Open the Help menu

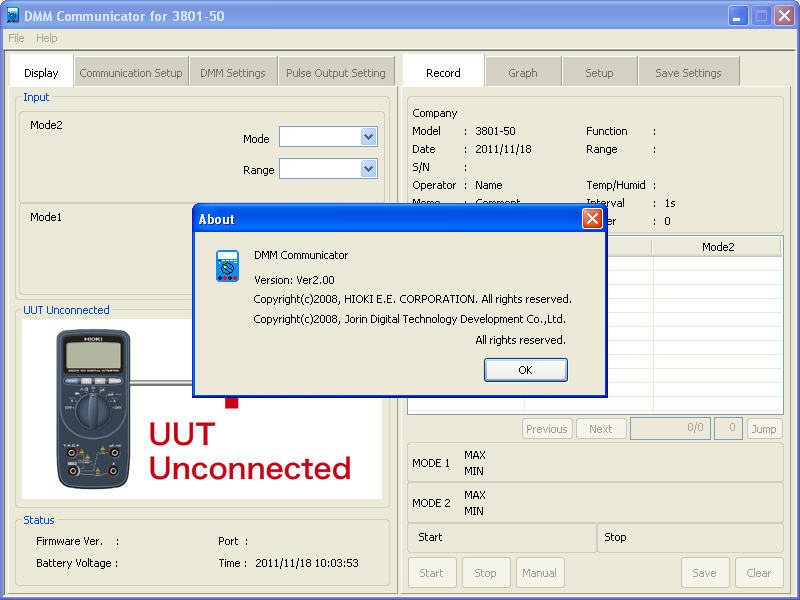[46, 38]
